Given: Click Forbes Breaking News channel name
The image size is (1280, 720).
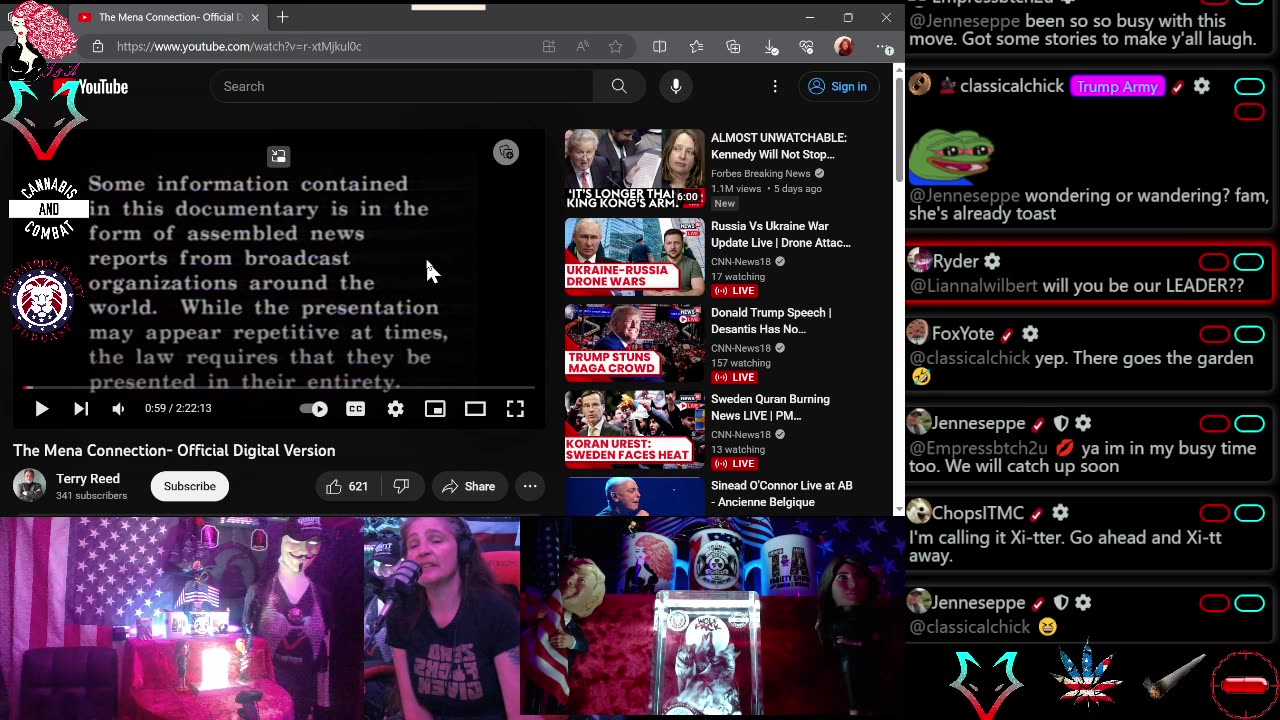Looking at the screenshot, I should pyautogui.click(x=761, y=173).
